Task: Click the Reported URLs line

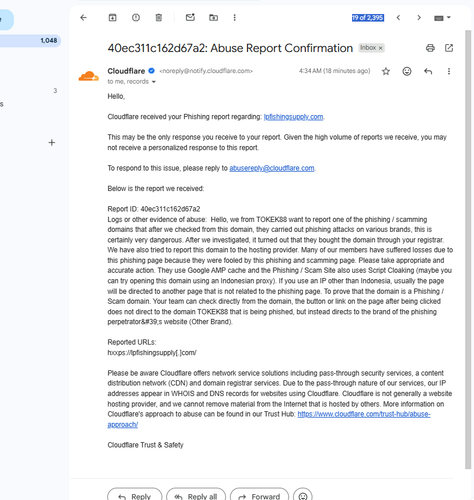Action: click(x=131, y=342)
